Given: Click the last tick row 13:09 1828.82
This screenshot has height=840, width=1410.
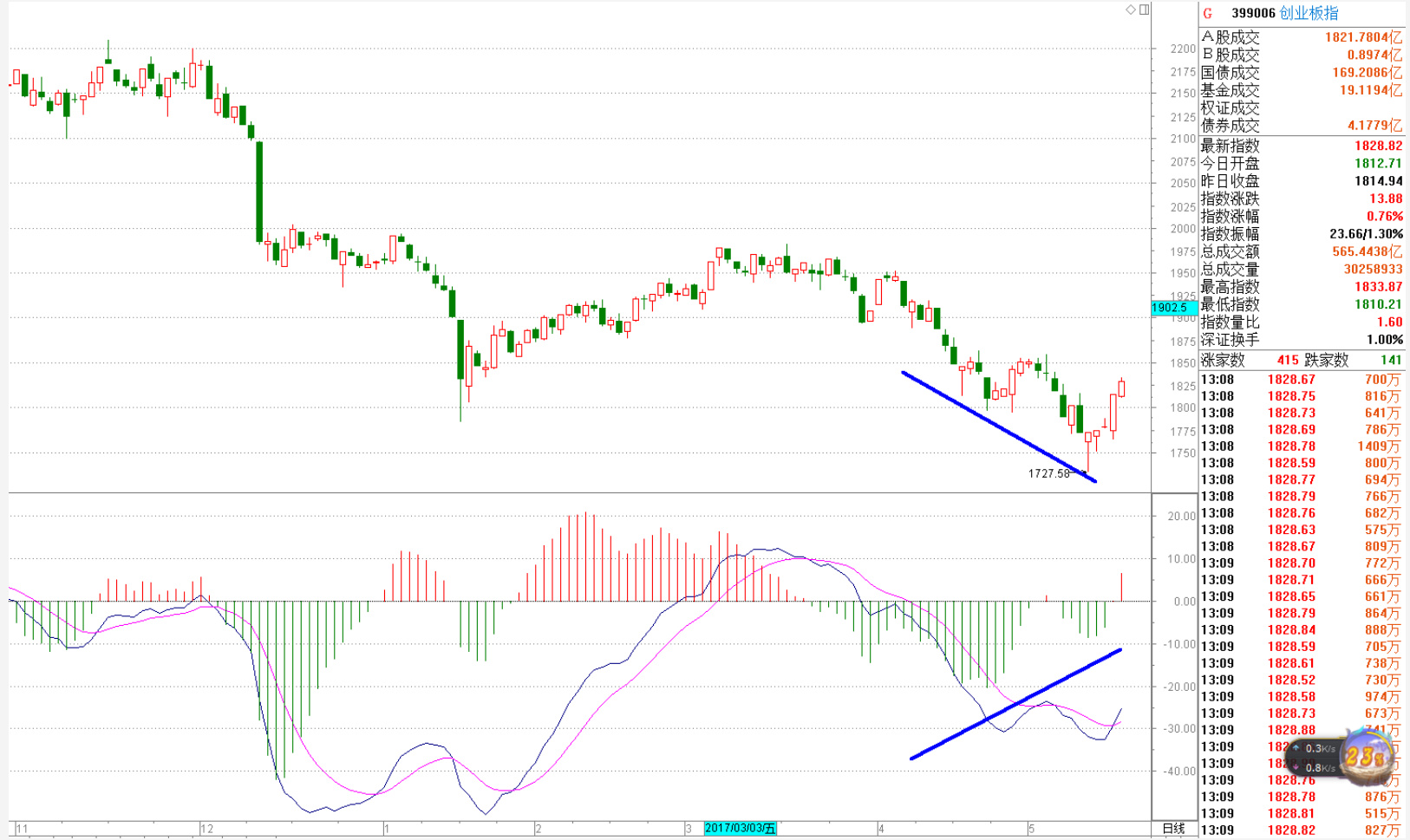Looking at the screenshot, I should 1301,830.
